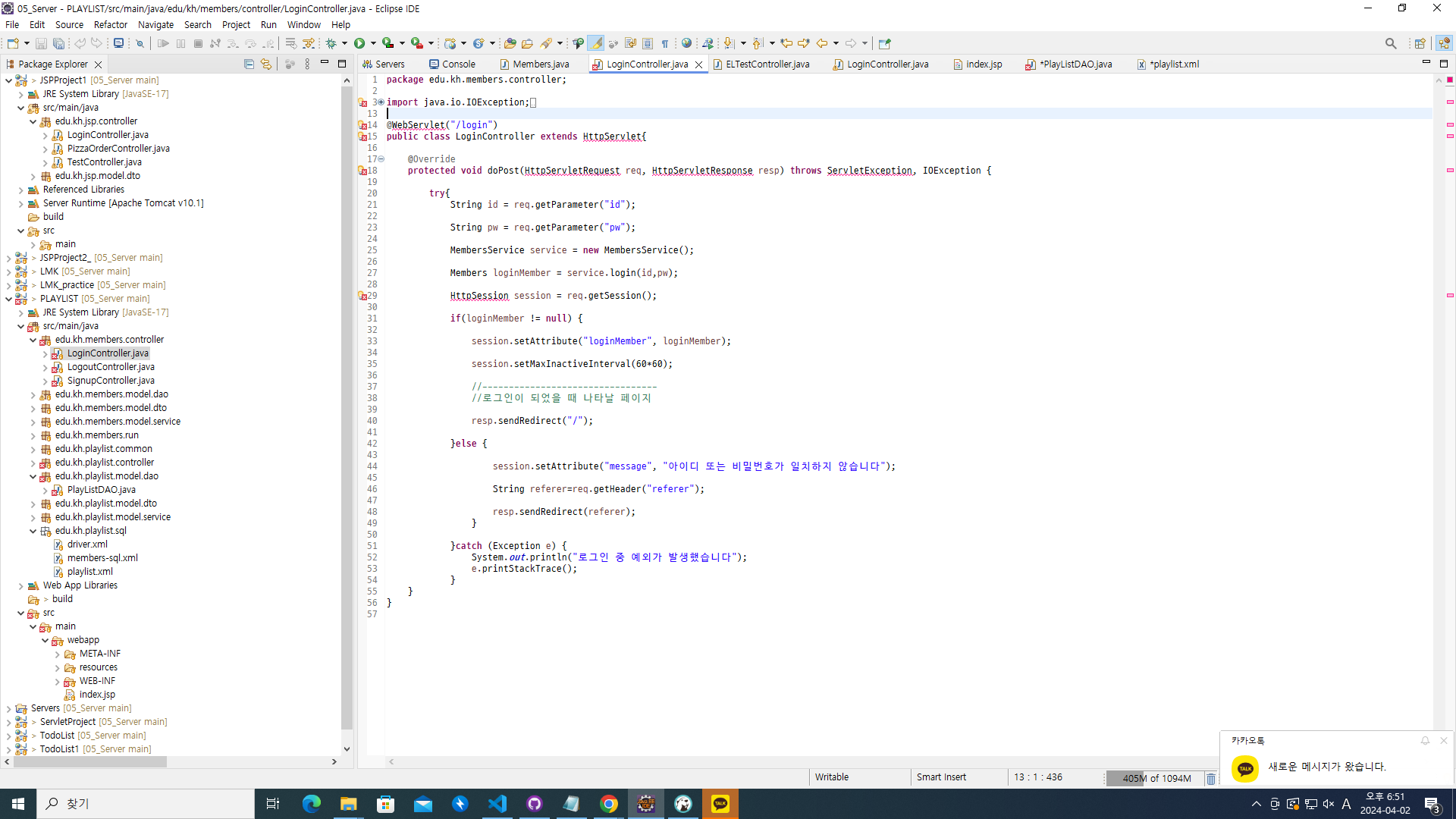Click the KakaoTalk new message notification
The width and height of the screenshot is (1456, 819).
1326,767
